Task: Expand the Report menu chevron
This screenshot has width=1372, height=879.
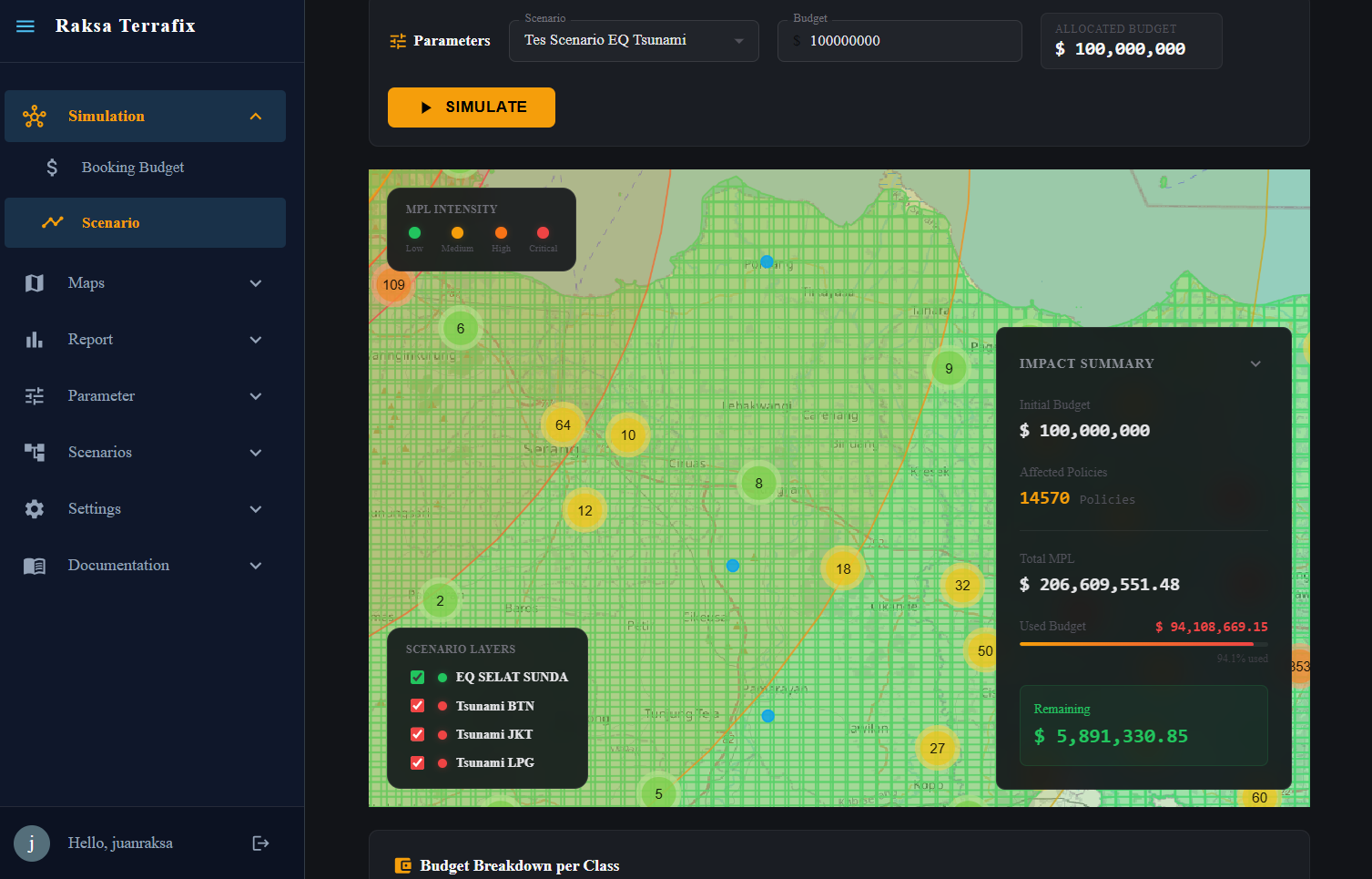Action: (256, 340)
